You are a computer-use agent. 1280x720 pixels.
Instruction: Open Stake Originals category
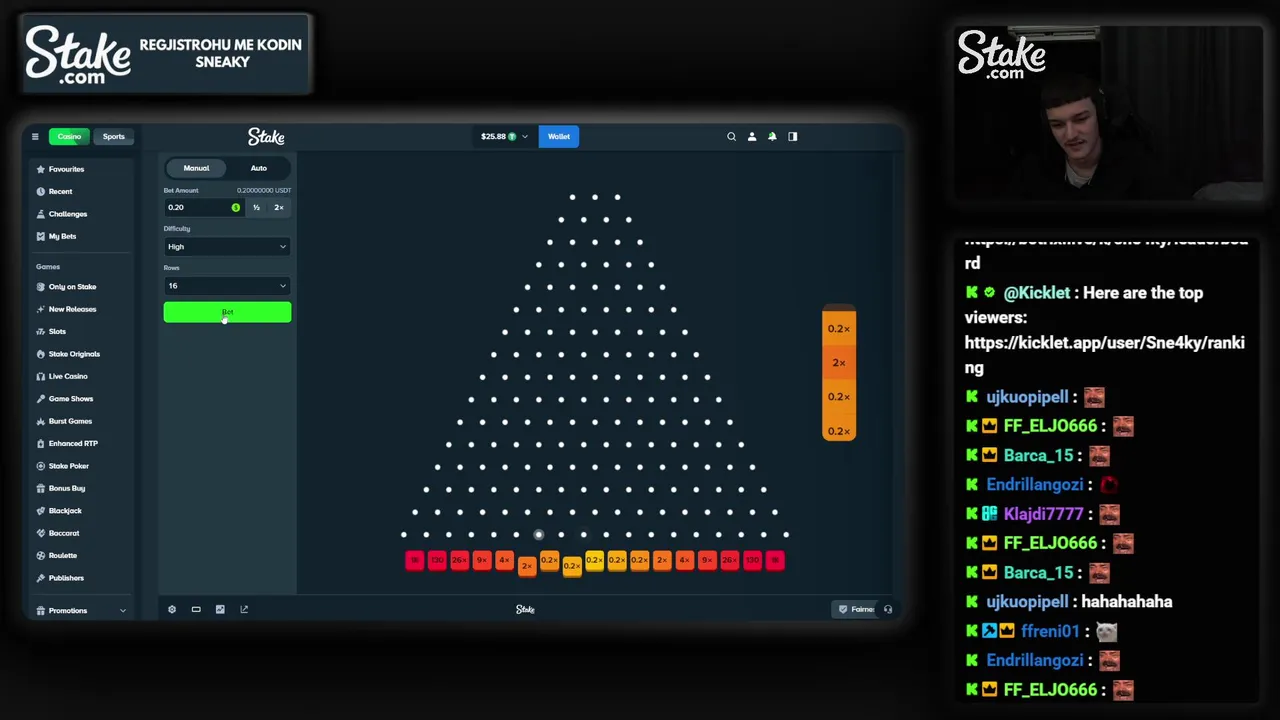[x=68, y=354]
